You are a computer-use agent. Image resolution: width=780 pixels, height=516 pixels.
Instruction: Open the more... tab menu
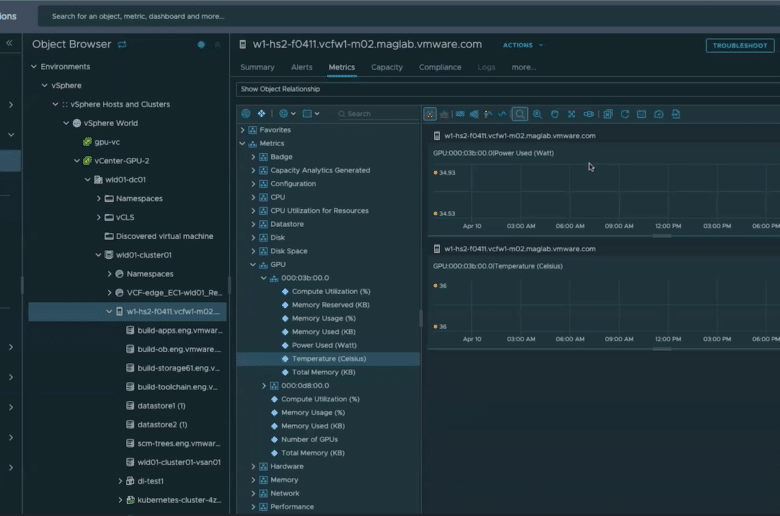pyautogui.click(x=524, y=67)
